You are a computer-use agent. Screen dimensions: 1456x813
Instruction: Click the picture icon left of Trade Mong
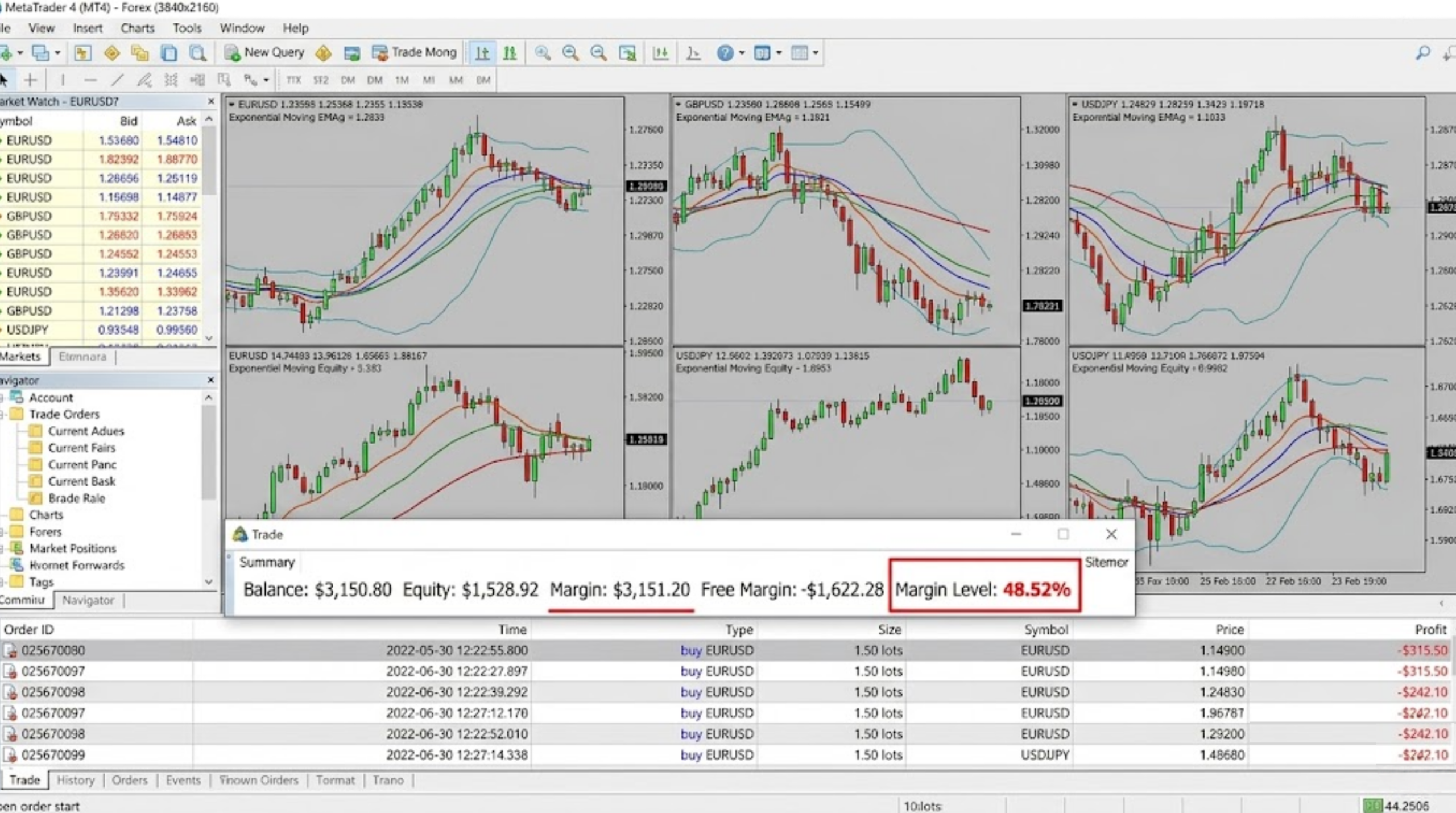point(352,53)
